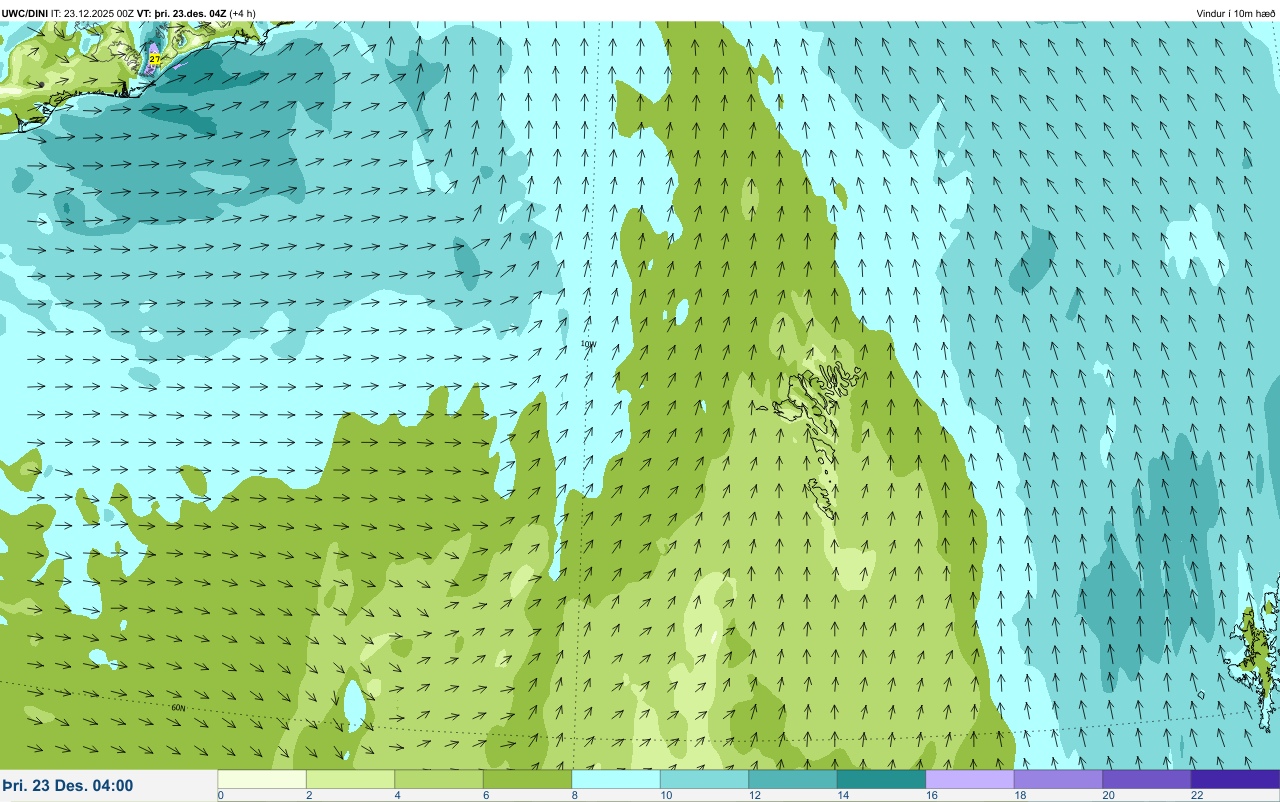Click the legend value "12"
This screenshot has height=802, width=1280.
754,795
